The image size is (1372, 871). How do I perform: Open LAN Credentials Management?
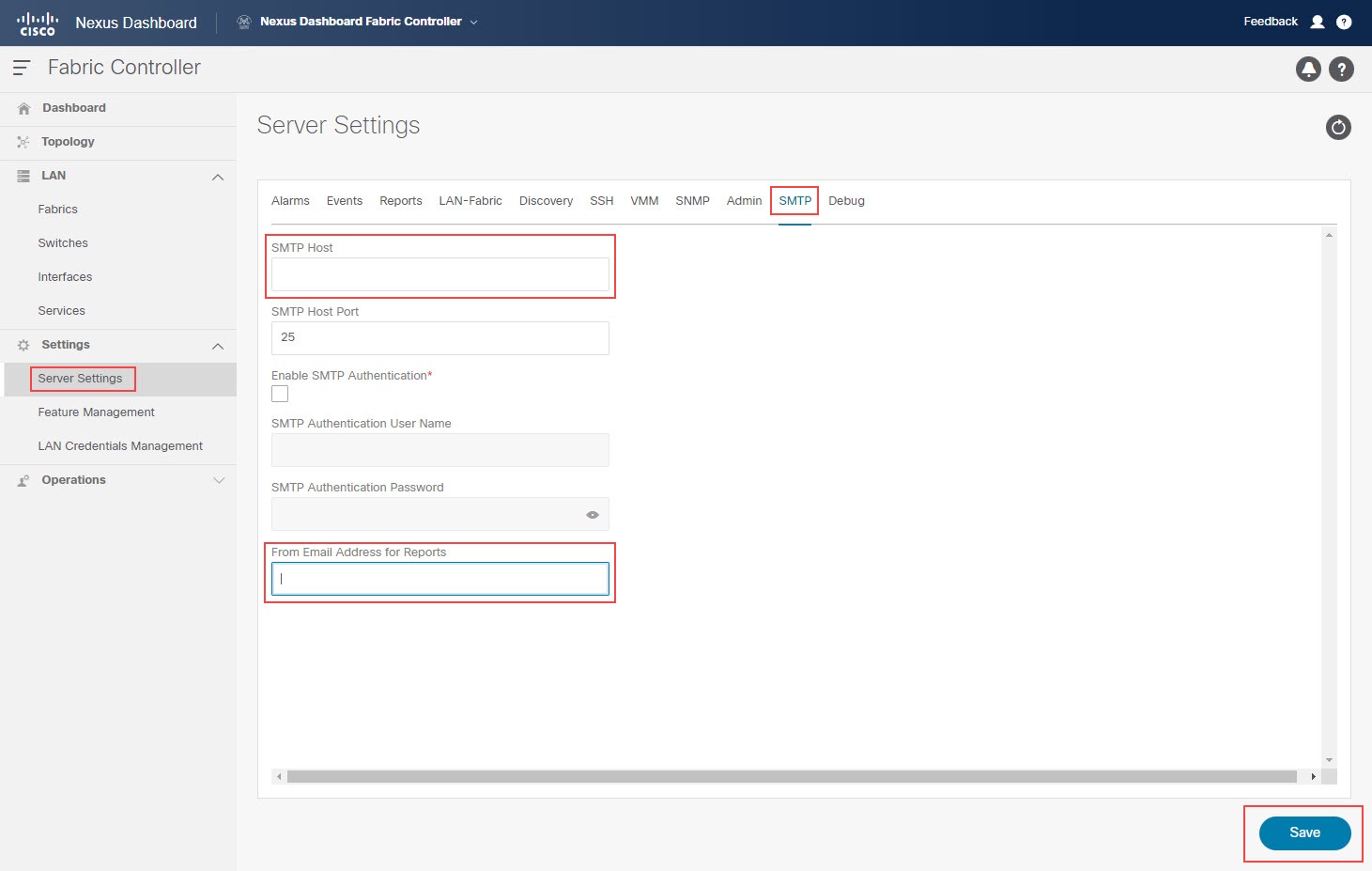pos(120,446)
